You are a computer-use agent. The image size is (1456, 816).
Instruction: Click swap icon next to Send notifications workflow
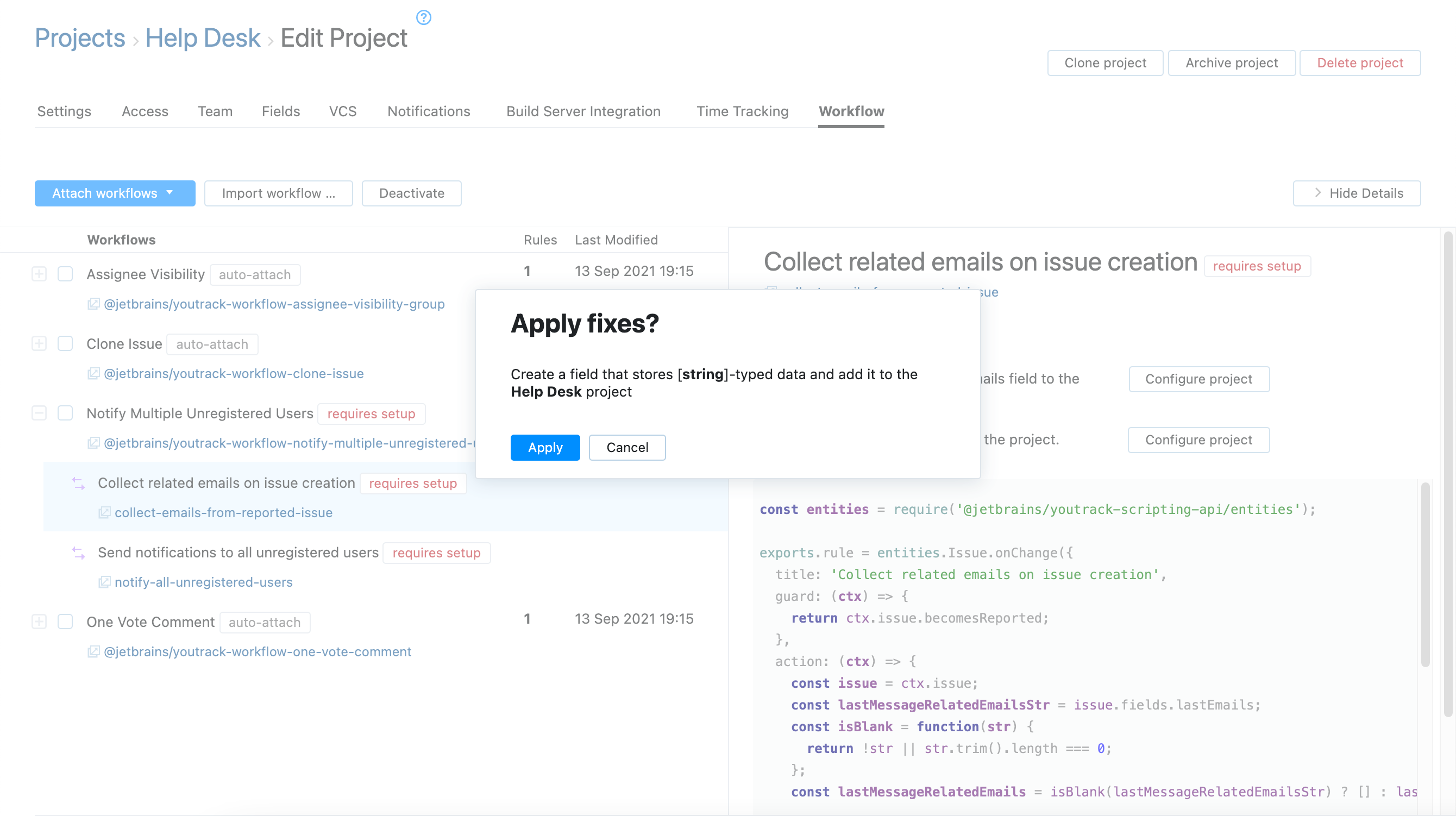tap(78, 552)
